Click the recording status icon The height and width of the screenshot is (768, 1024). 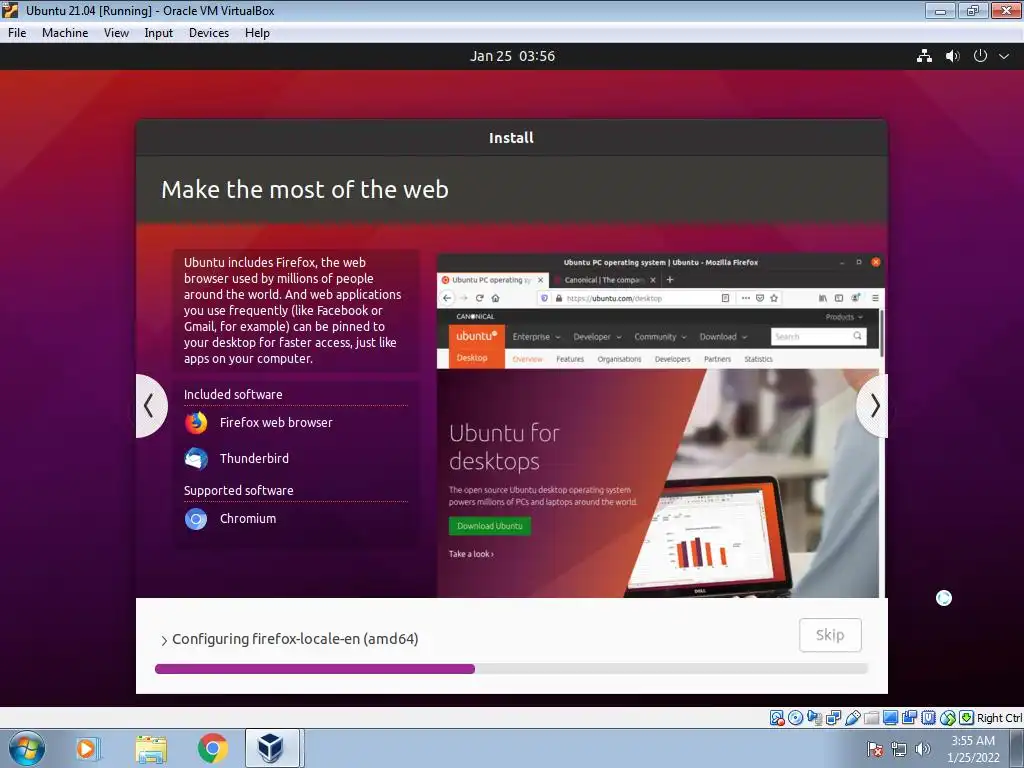coord(909,718)
